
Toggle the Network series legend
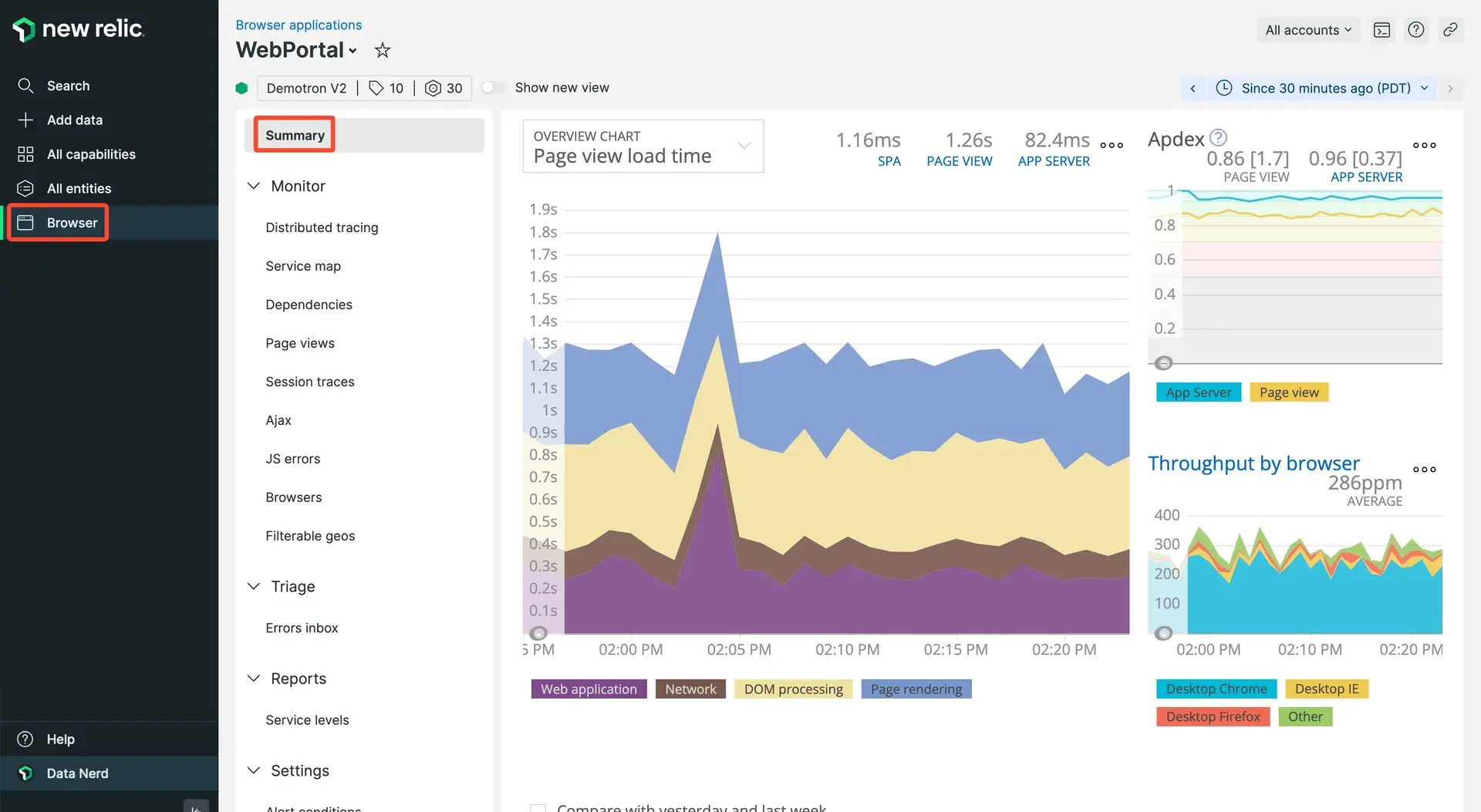690,689
